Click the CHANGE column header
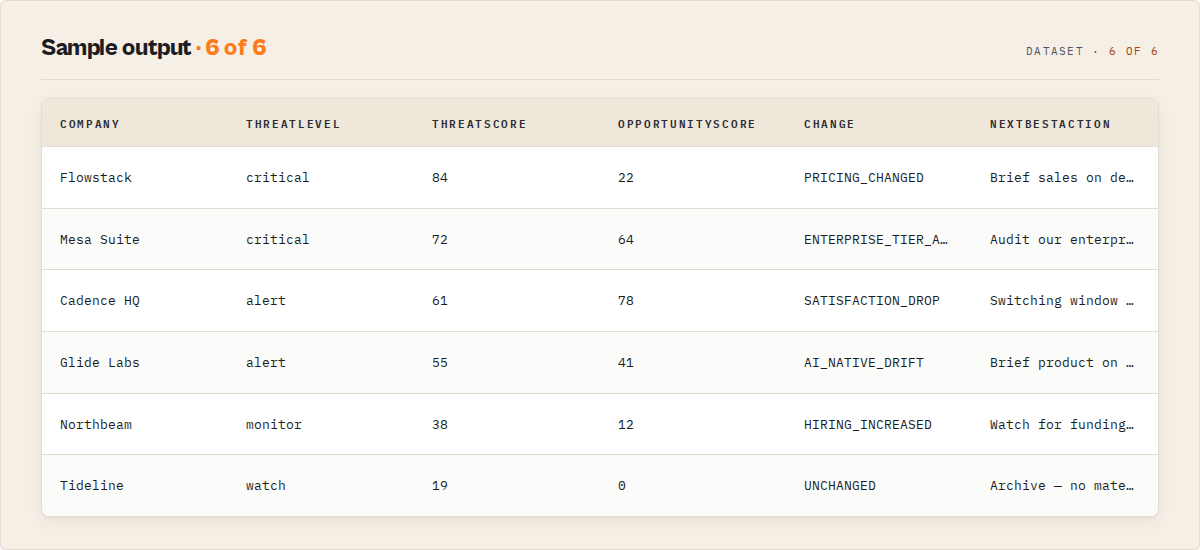The image size is (1200, 550). (x=829, y=124)
